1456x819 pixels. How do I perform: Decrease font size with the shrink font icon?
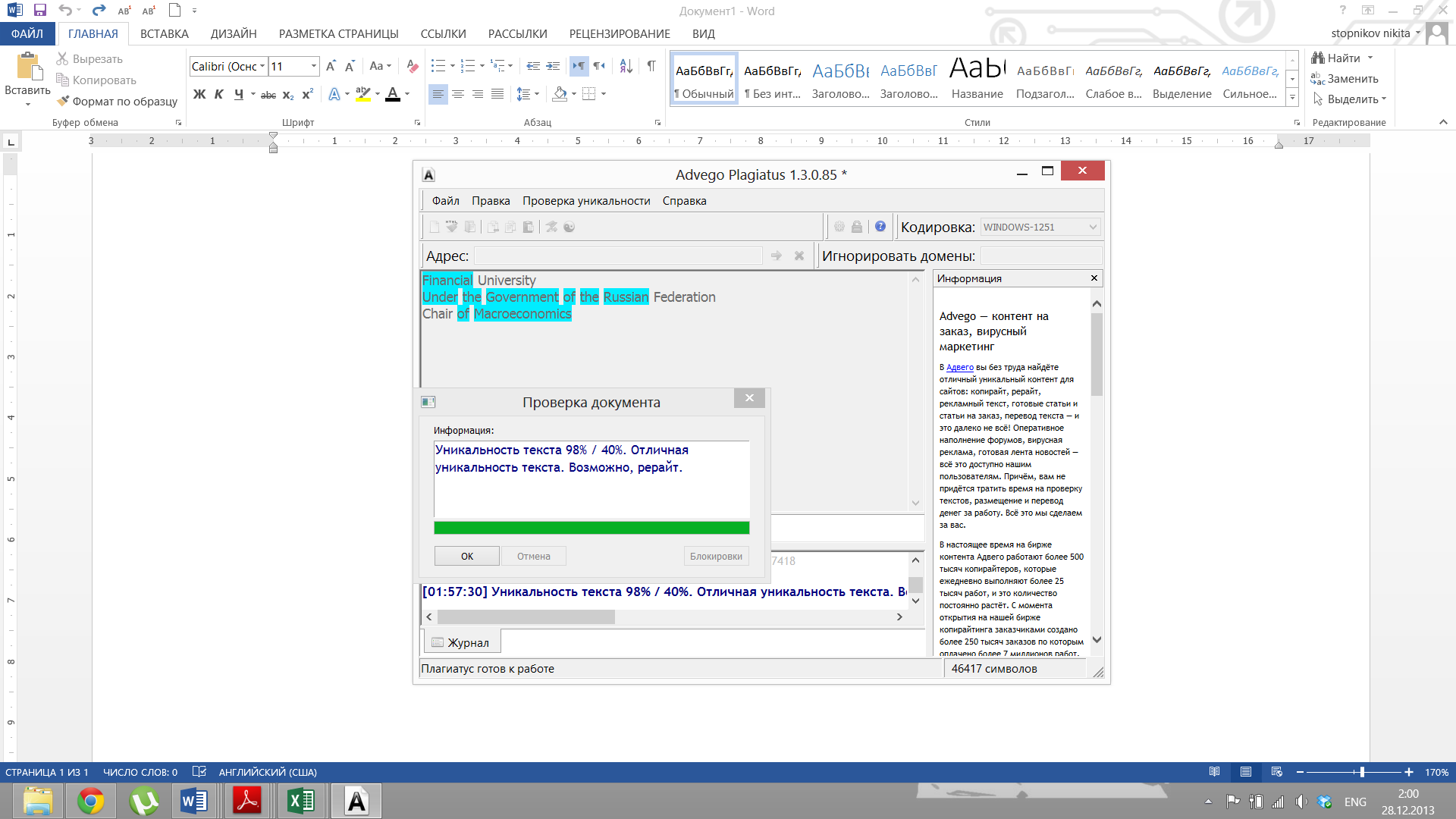coord(350,66)
